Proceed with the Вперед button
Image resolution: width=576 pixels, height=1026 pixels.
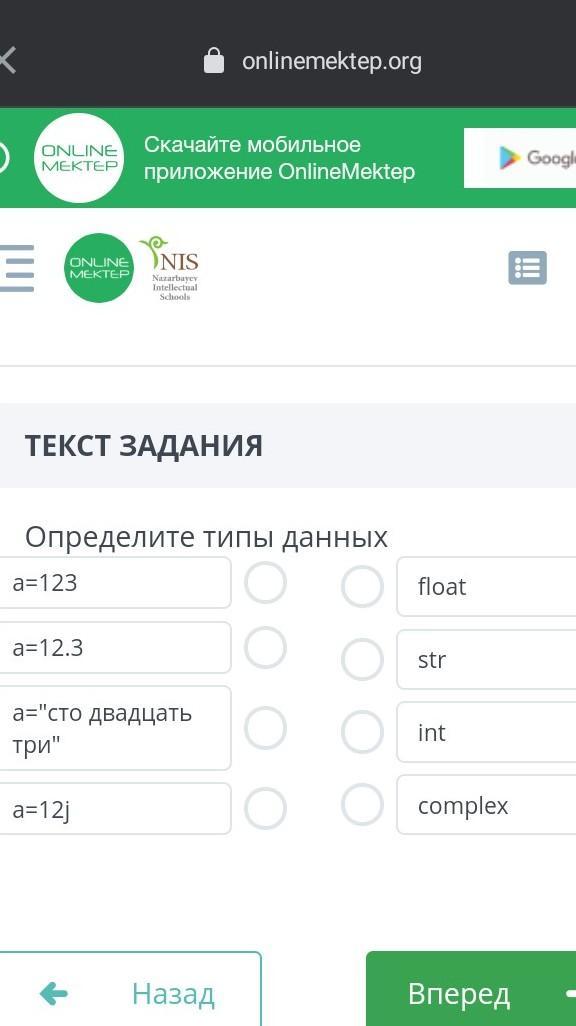click(471, 989)
